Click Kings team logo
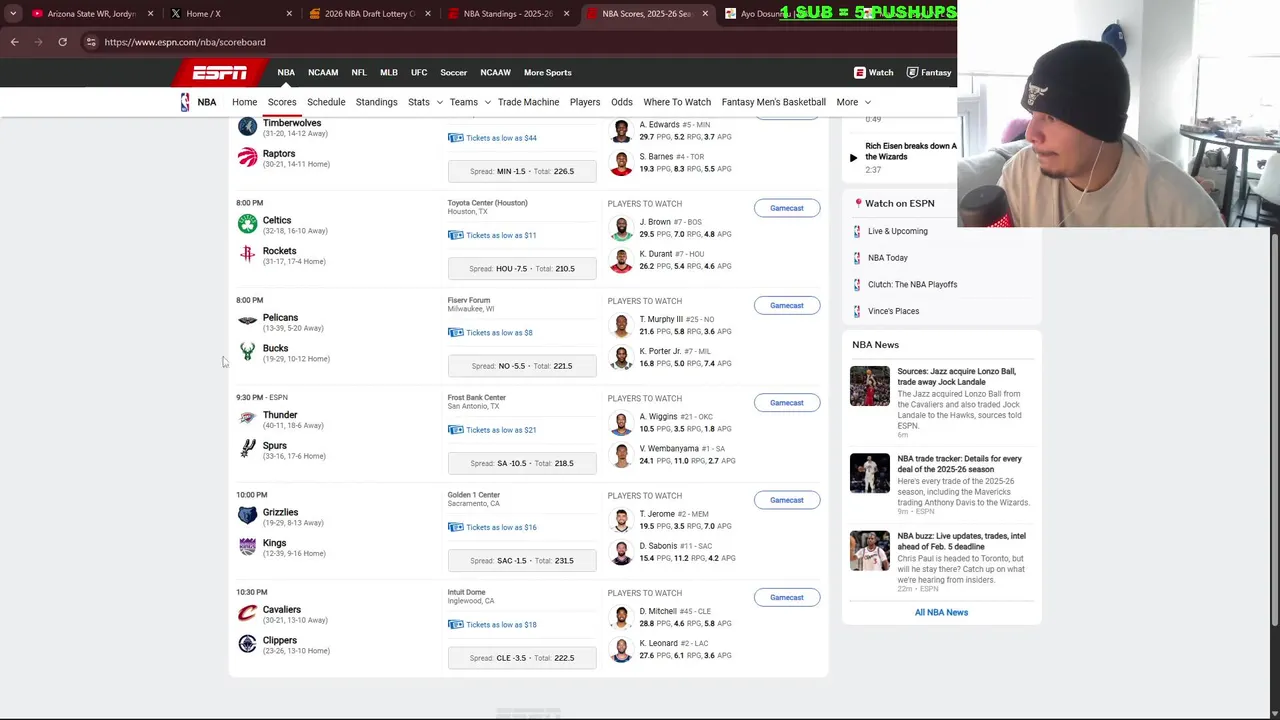The image size is (1280, 720). click(247, 546)
